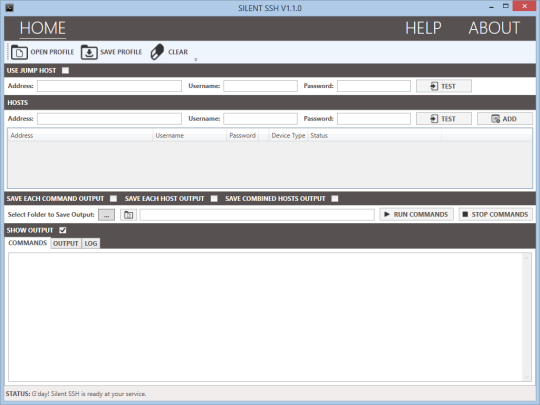540x405 pixels.
Task: Click the status bar ready message
Action: click(x=89, y=394)
